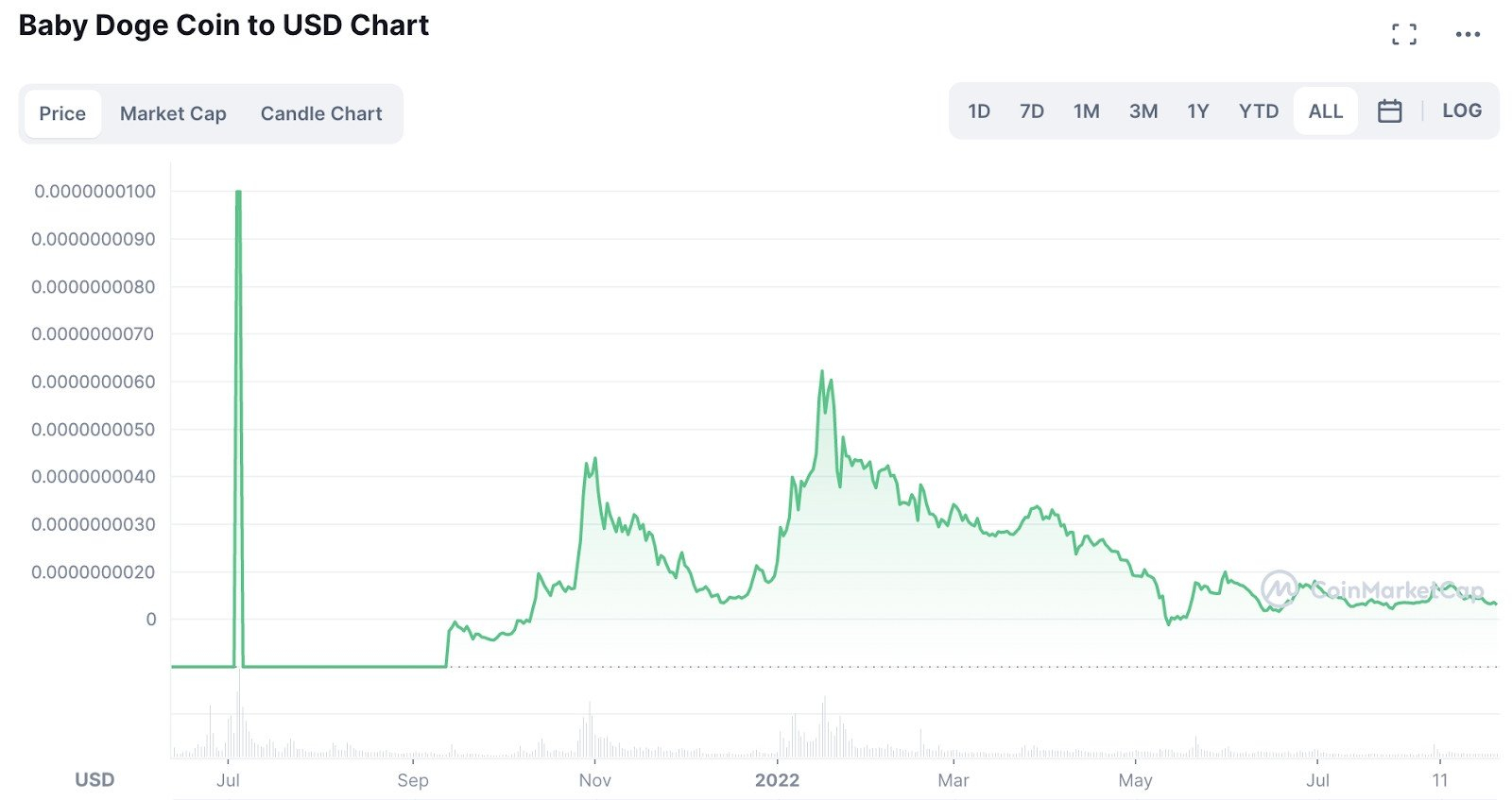This screenshot has height=800, width=1512.
Task: Click the July spike peak on chart
Action: tap(238, 192)
